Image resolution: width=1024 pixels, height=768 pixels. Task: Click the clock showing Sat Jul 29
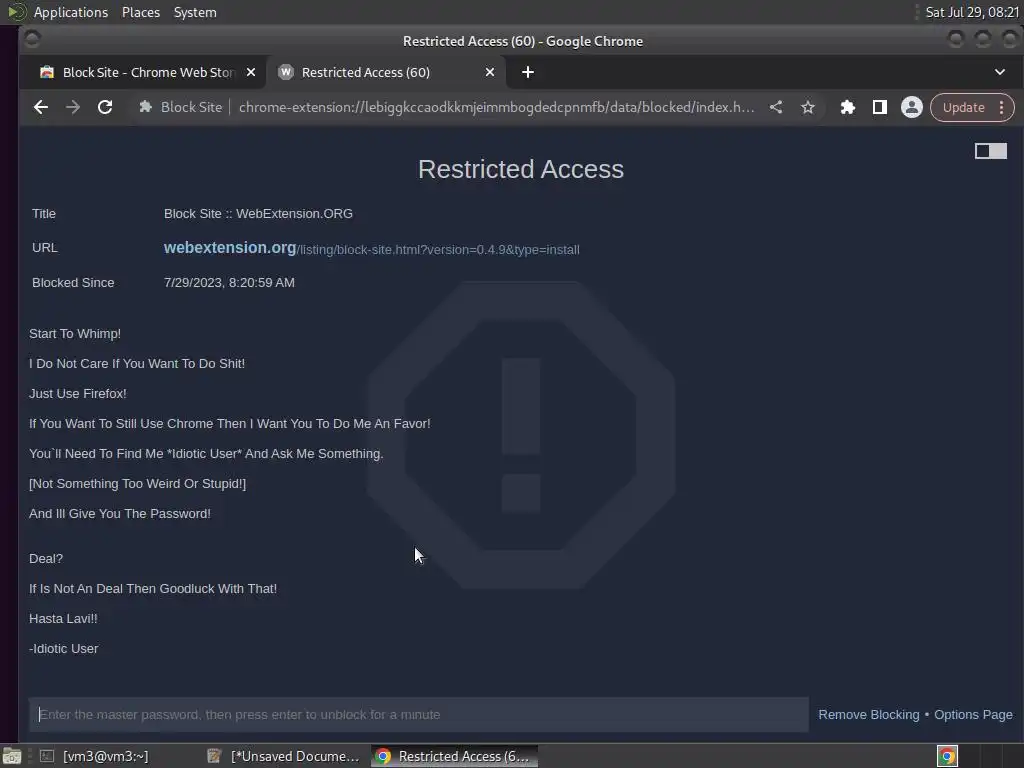(972, 12)
